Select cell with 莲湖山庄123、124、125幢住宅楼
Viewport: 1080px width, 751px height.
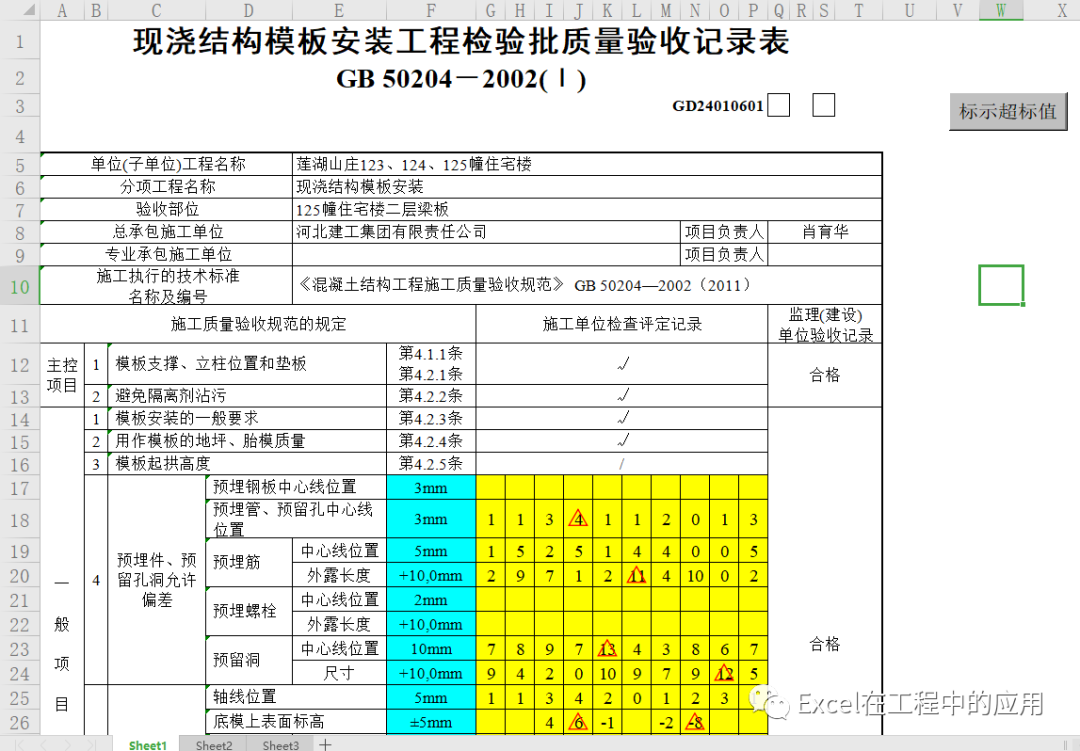(x=587, y=164)
